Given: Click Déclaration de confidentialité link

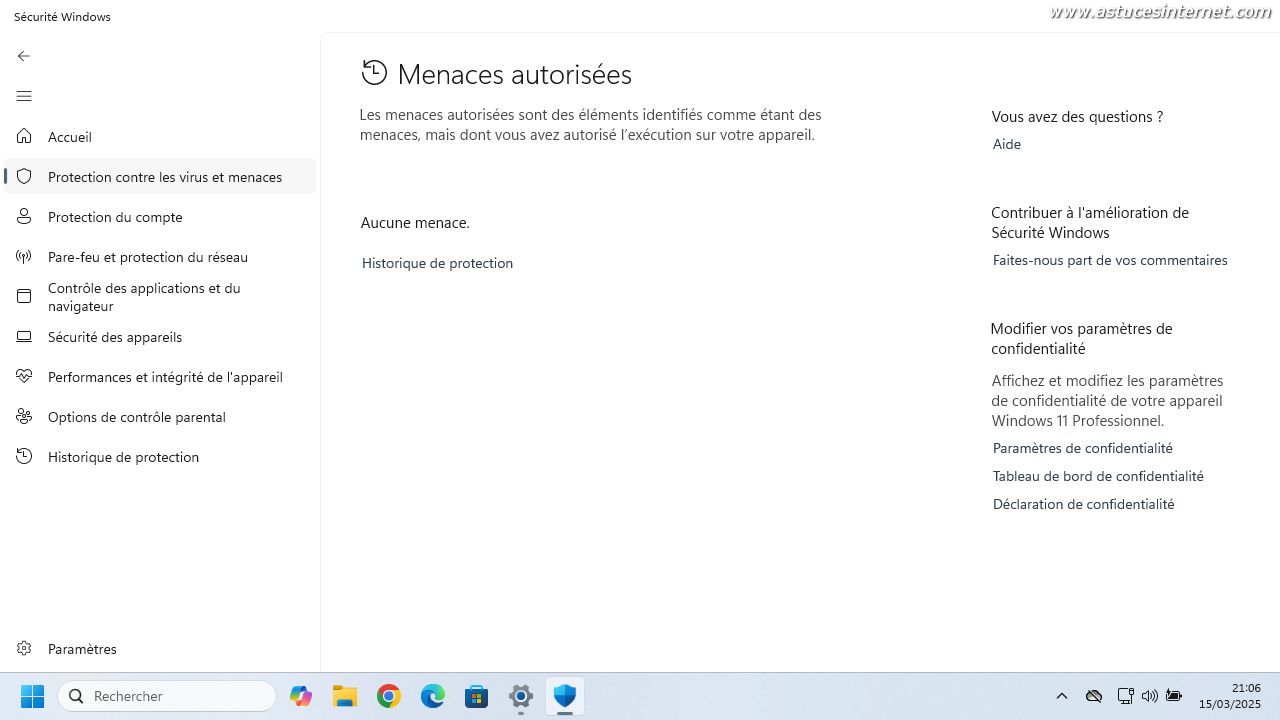Looking at the screenshot, I should click(x=1083, y=504).
